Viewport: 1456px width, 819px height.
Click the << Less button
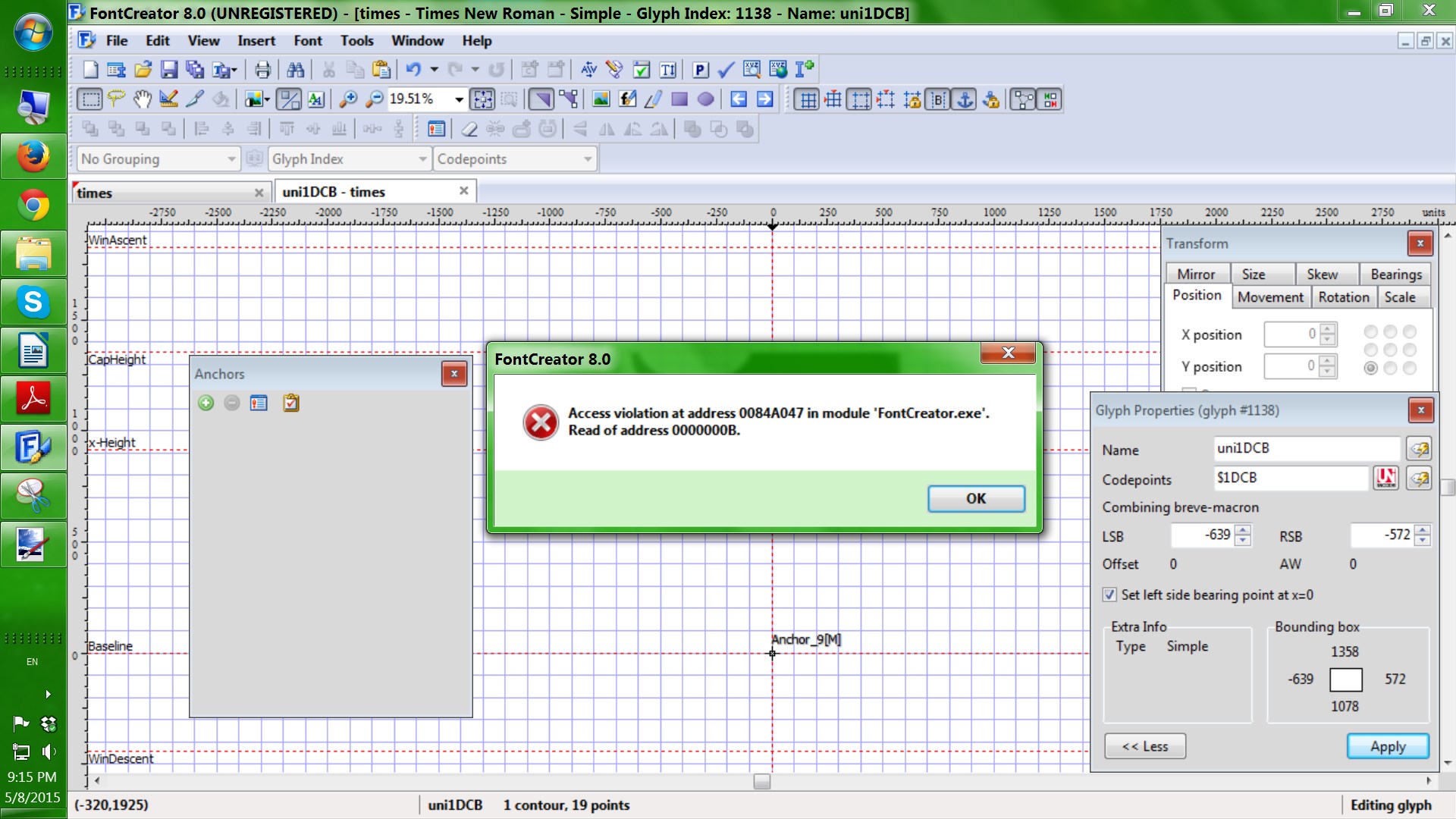1145,746
